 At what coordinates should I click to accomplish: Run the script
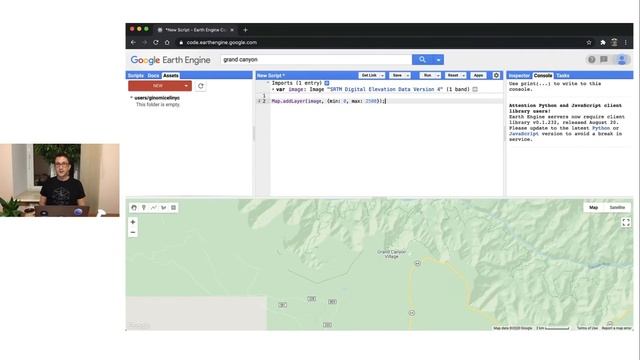click(x=427, y=76)
